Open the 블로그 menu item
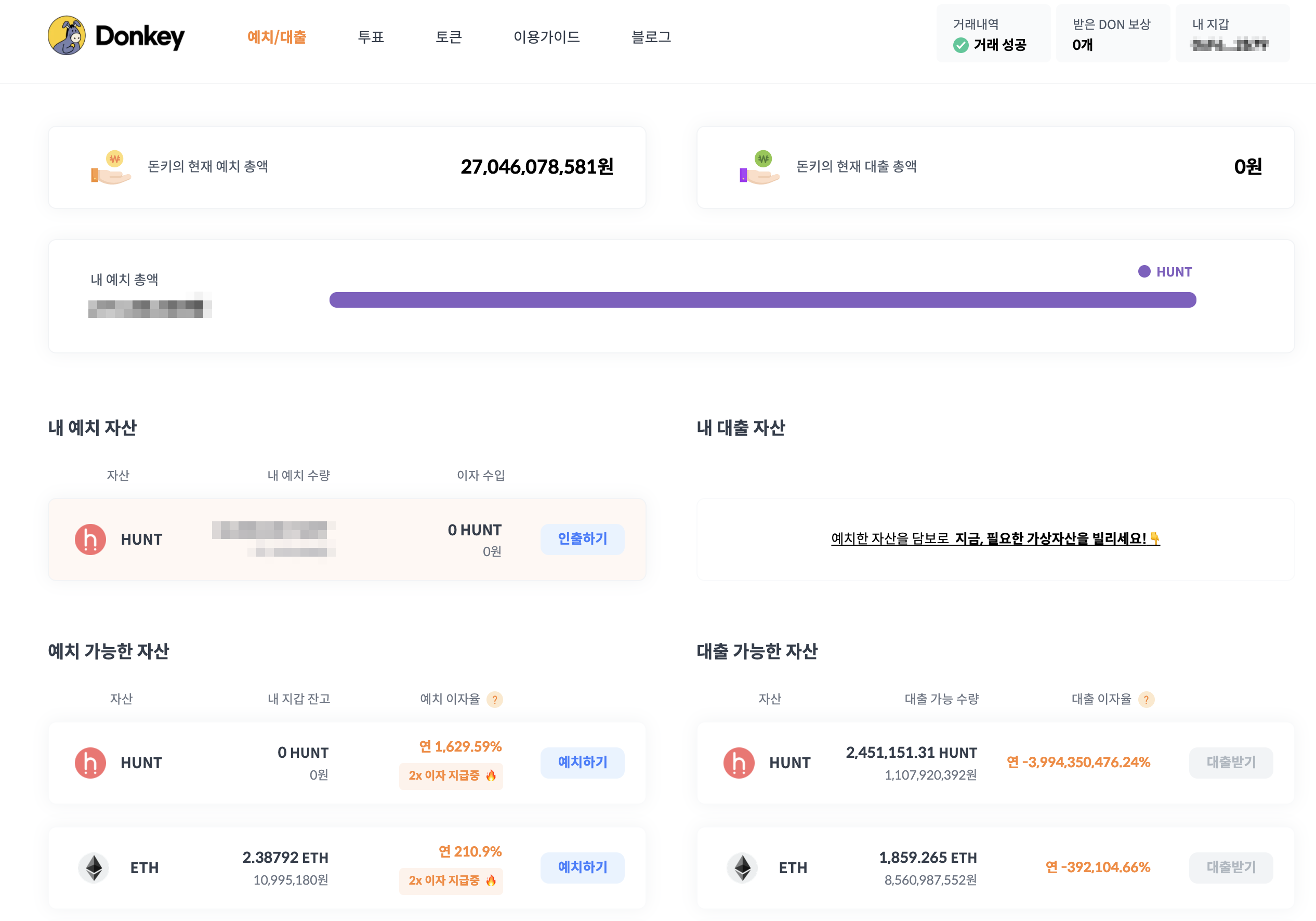The height and width of the screenshot is (921, 1316). click(x=651, y=37)
